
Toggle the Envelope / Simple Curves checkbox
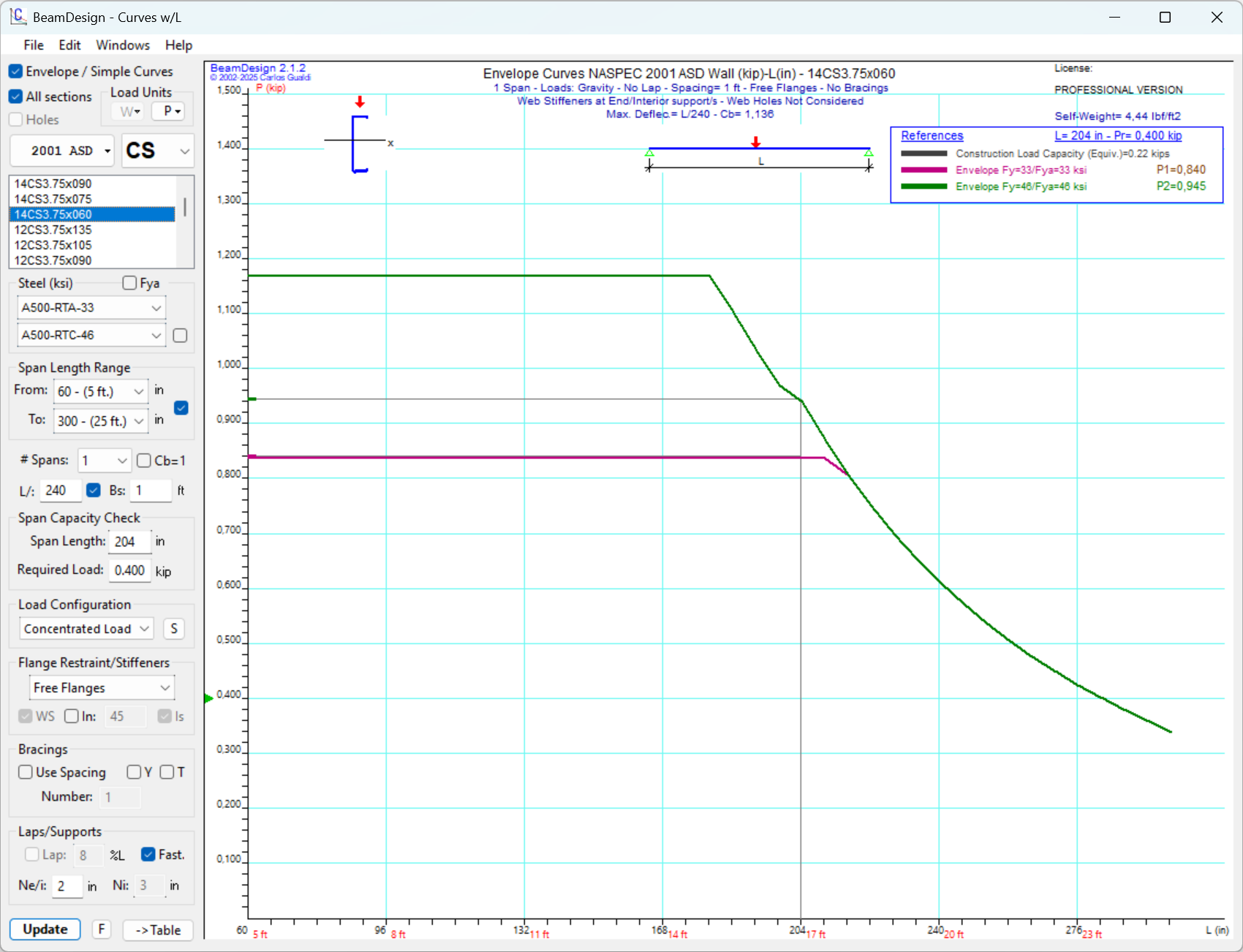point(15,72)
